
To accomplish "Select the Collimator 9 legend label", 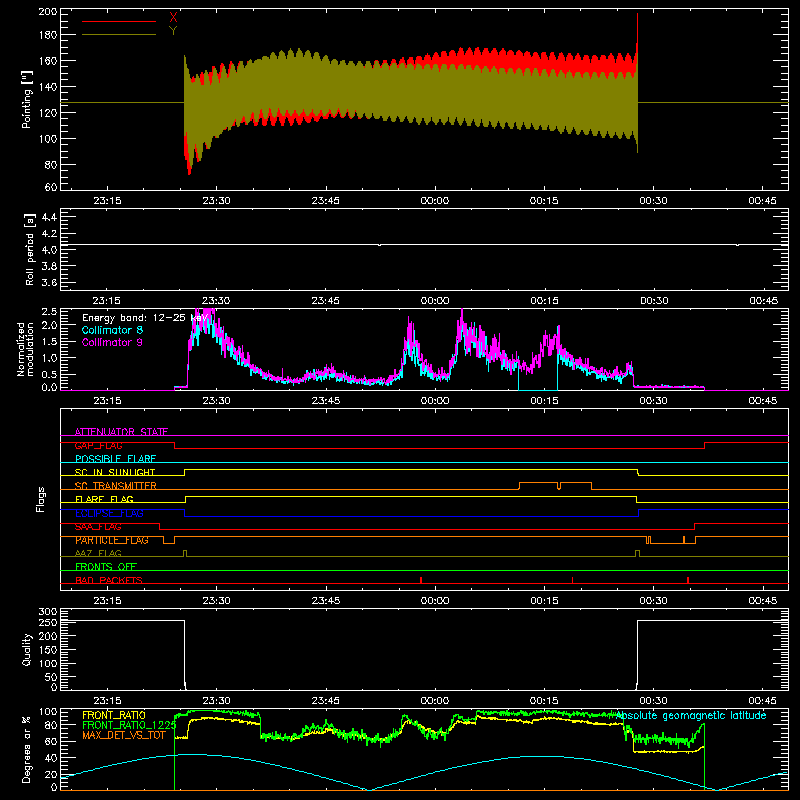I will [x=112, y=342].
